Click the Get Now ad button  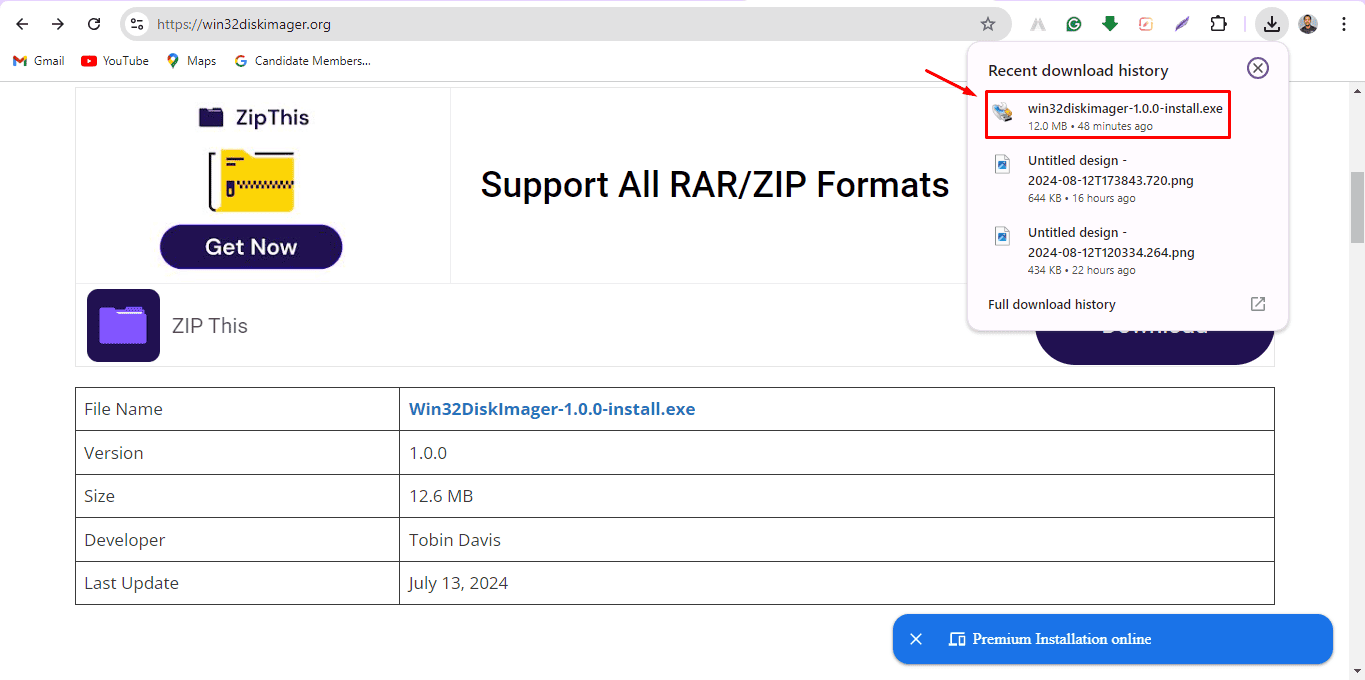pyautogui.click(x=251, y=247)
